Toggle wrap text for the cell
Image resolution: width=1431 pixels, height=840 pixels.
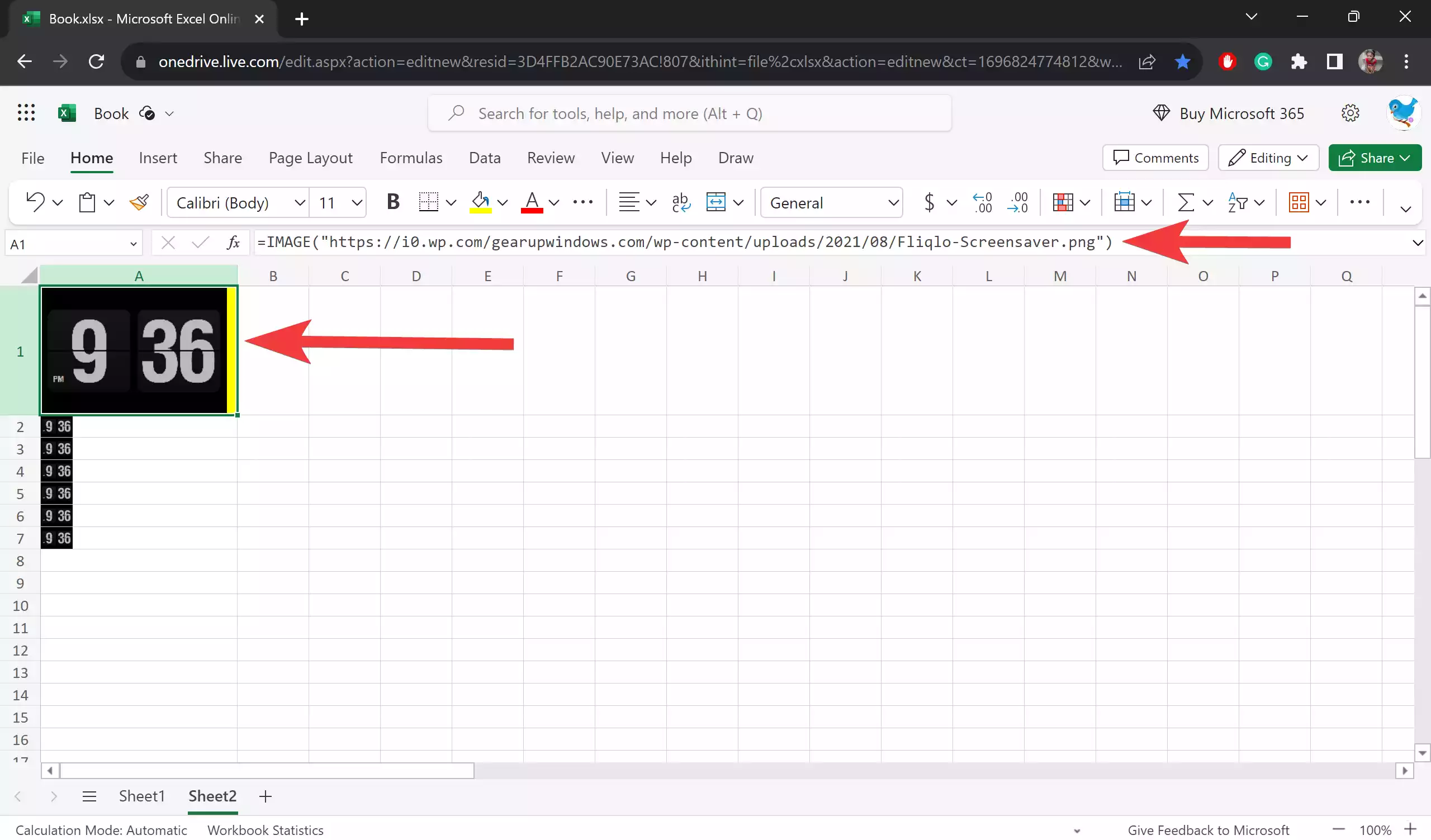click(x=680, y=202)
